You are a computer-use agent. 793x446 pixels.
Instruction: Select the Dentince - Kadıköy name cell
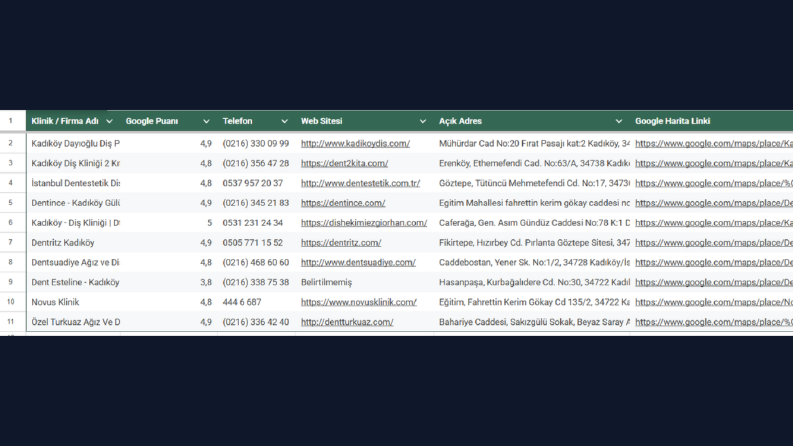[x=74, y=203]
